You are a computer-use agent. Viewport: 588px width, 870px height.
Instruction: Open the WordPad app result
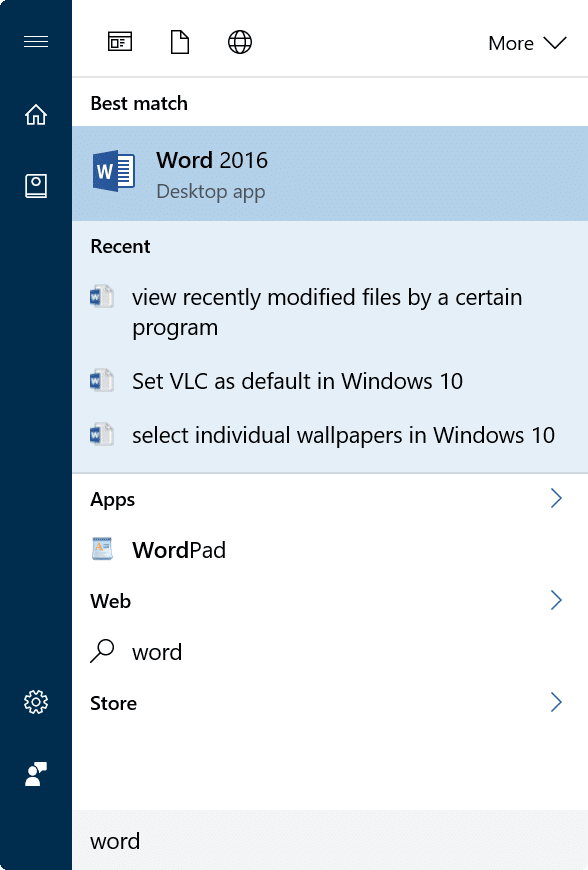pos(330,550)
